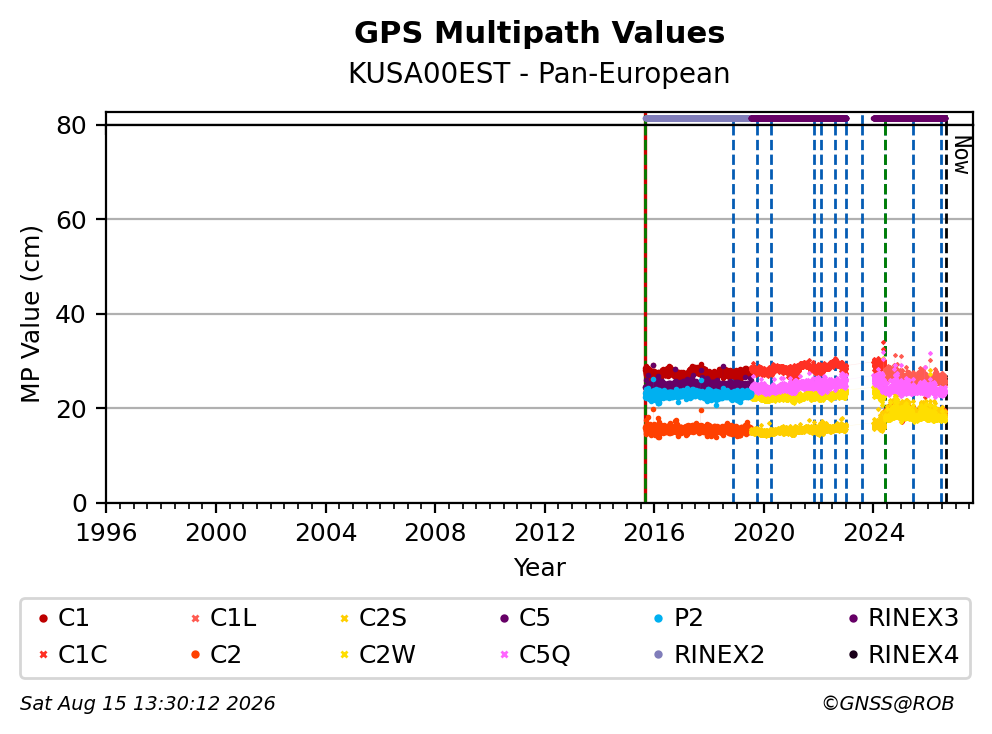Click the C2W legend entry
The image size is (992, 734).
click(x=377, y=654)
